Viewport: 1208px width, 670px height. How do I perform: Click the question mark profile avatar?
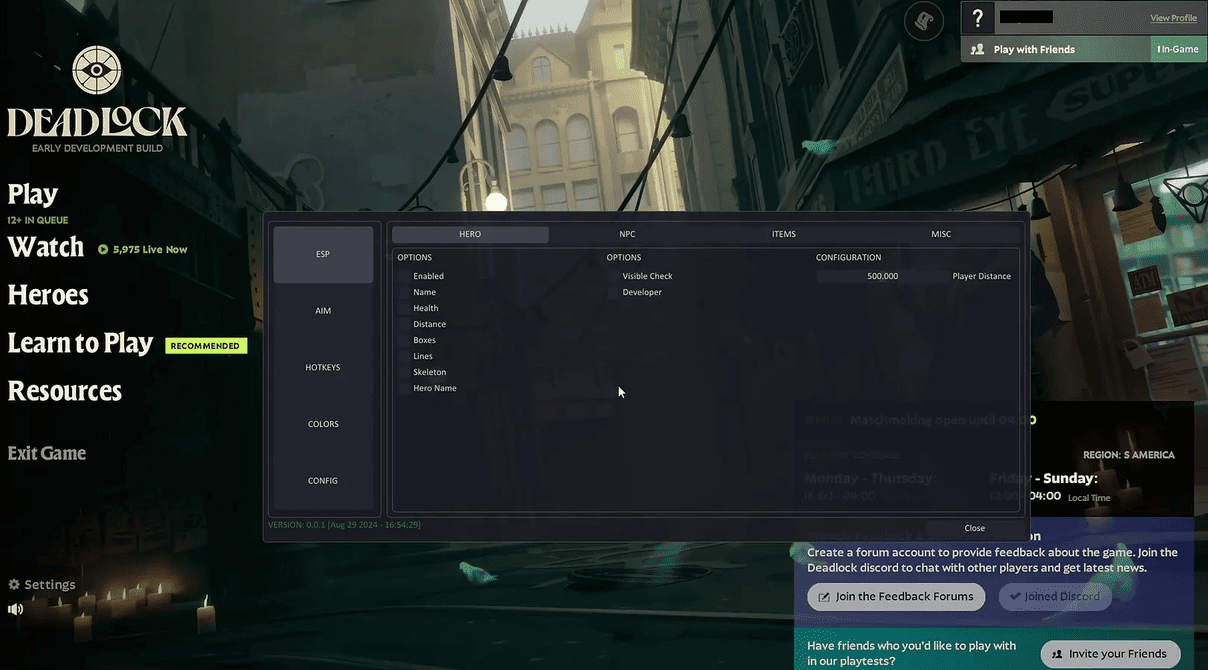click(x=978, y=18)
